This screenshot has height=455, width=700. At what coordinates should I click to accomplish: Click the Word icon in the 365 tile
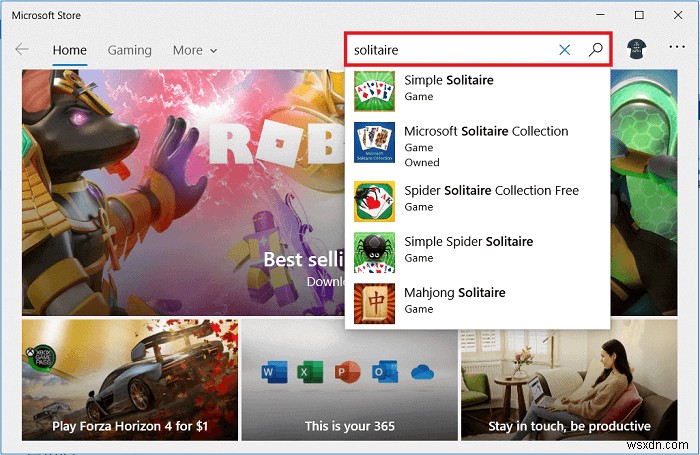[x=274, y=372]
